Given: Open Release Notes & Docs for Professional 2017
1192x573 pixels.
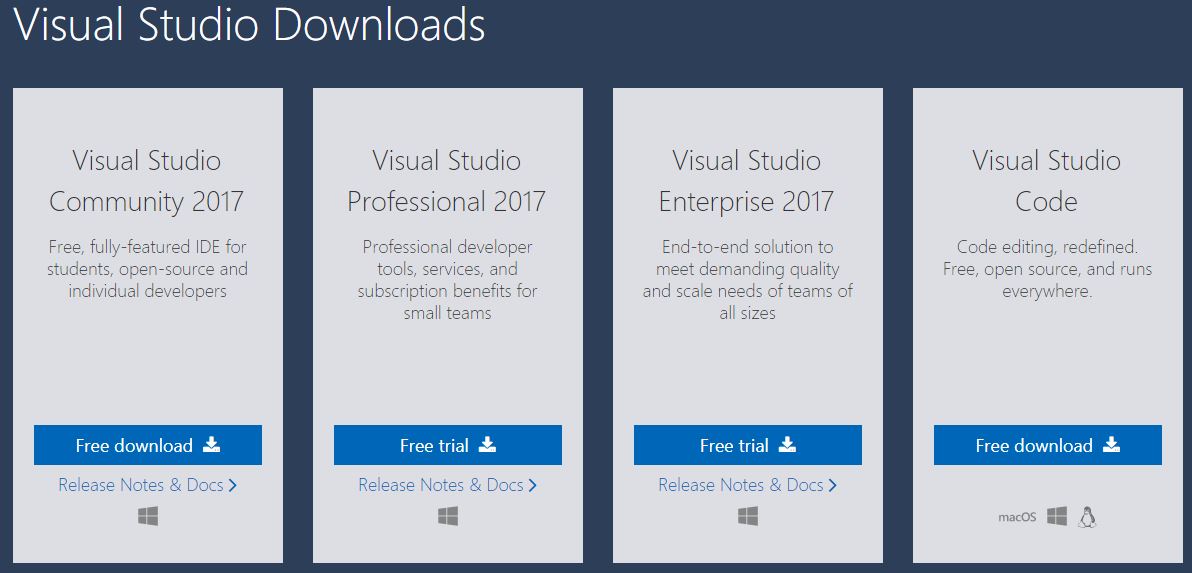Looking at the screenshot, I should 448,485.
